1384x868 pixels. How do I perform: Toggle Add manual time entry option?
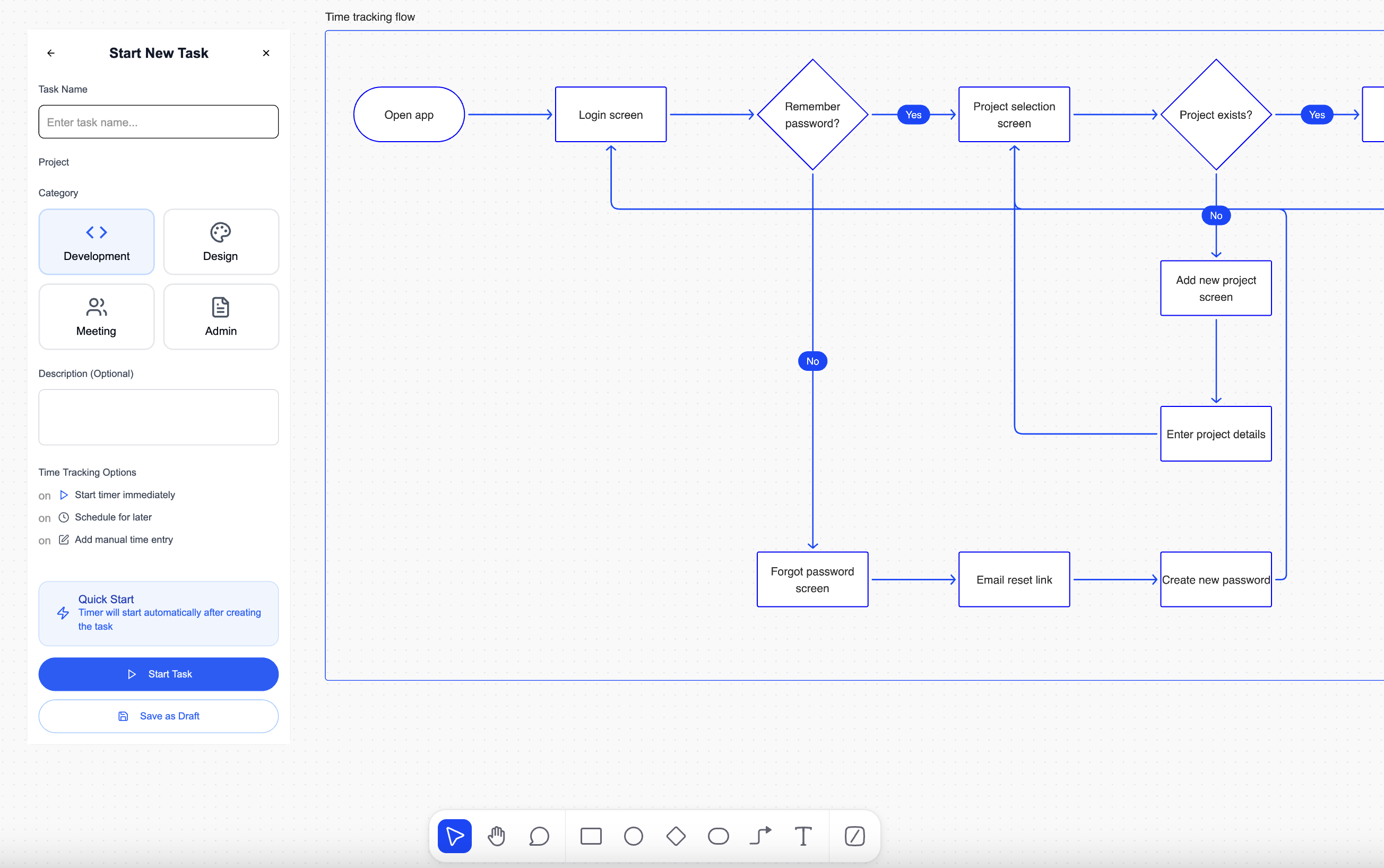[45, 540]
